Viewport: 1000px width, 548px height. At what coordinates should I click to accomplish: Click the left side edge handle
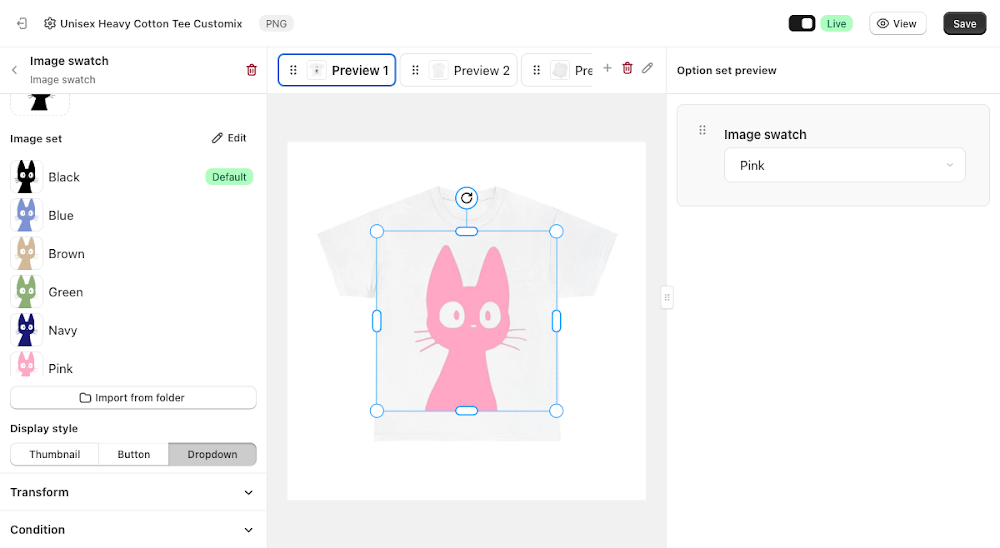[x=377, y=321]
